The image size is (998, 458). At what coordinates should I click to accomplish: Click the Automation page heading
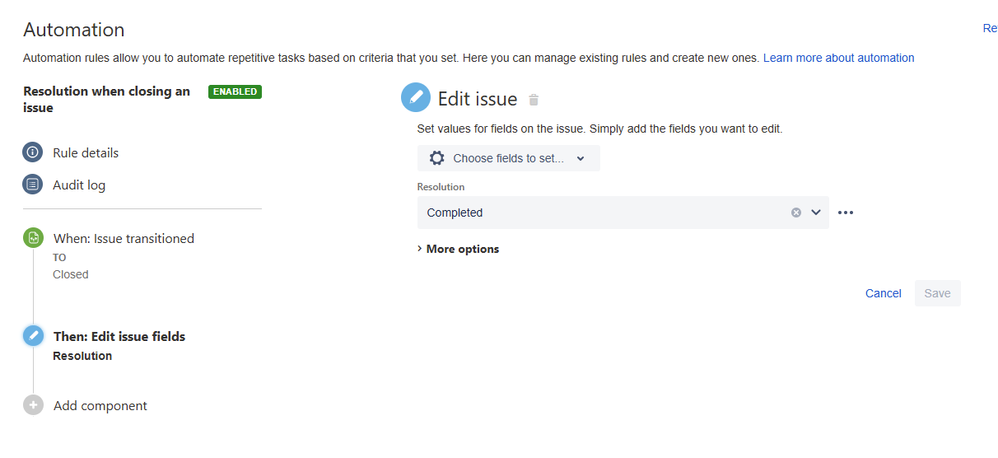tap(74, 30)
